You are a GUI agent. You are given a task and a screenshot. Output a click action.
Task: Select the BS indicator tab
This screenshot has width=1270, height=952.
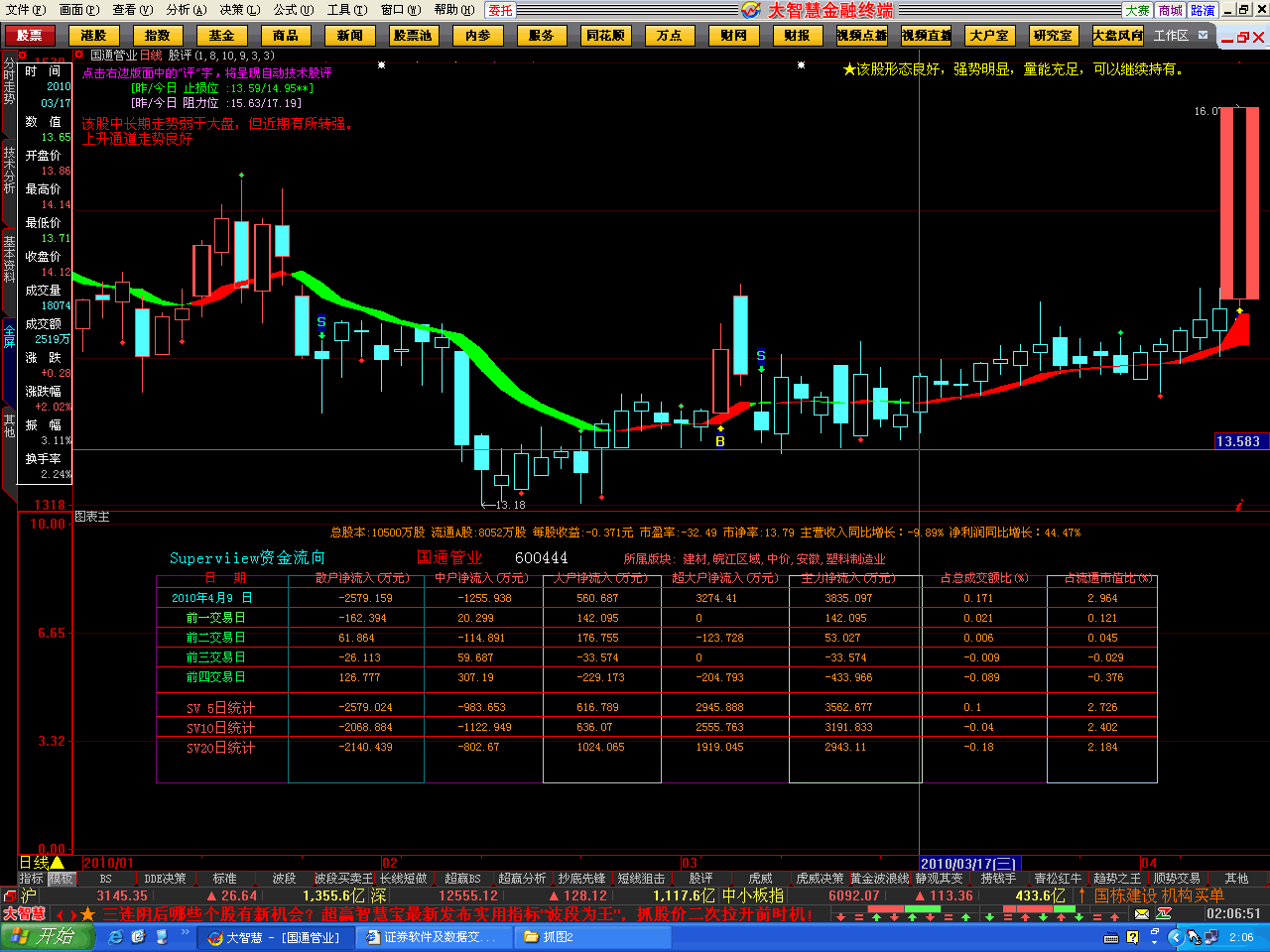click(106, 879)
